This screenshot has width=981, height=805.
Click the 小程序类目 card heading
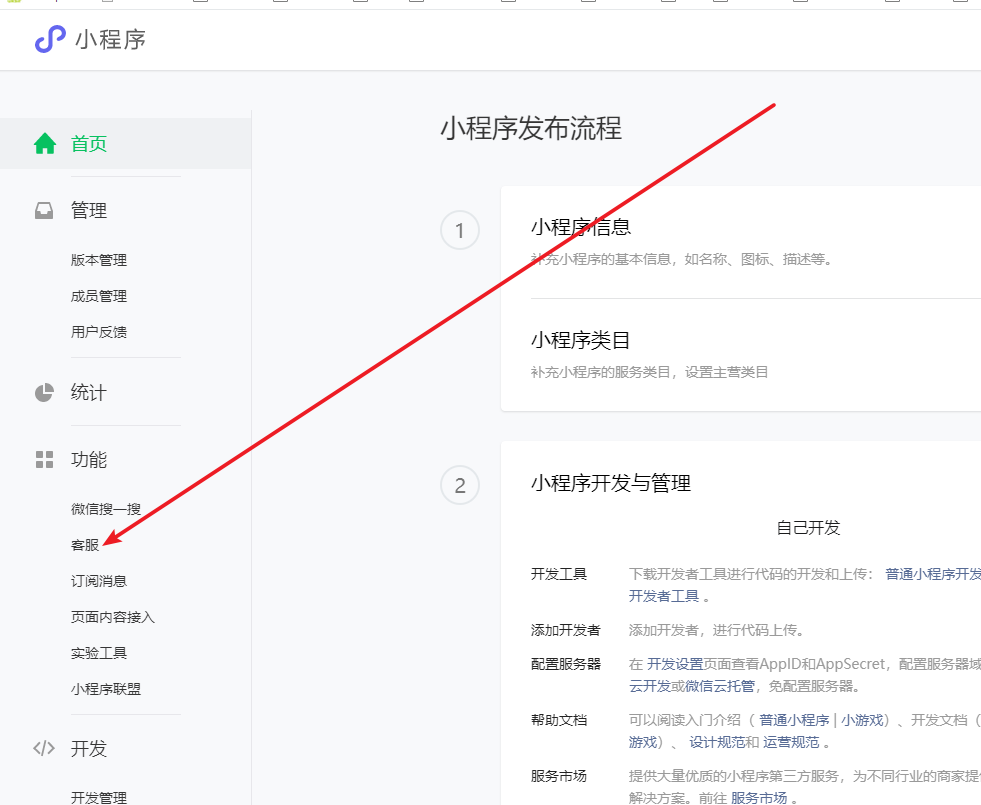tap(581, 340)
